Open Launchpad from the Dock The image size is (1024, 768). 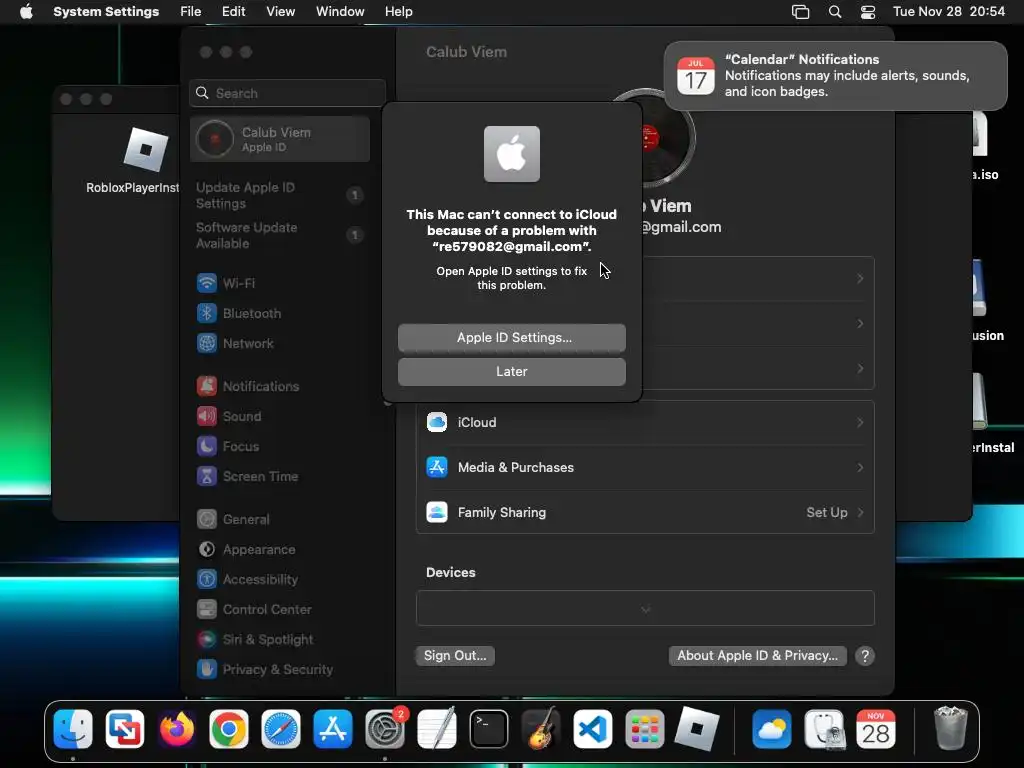pyautogui.click(x=645, y=729)
